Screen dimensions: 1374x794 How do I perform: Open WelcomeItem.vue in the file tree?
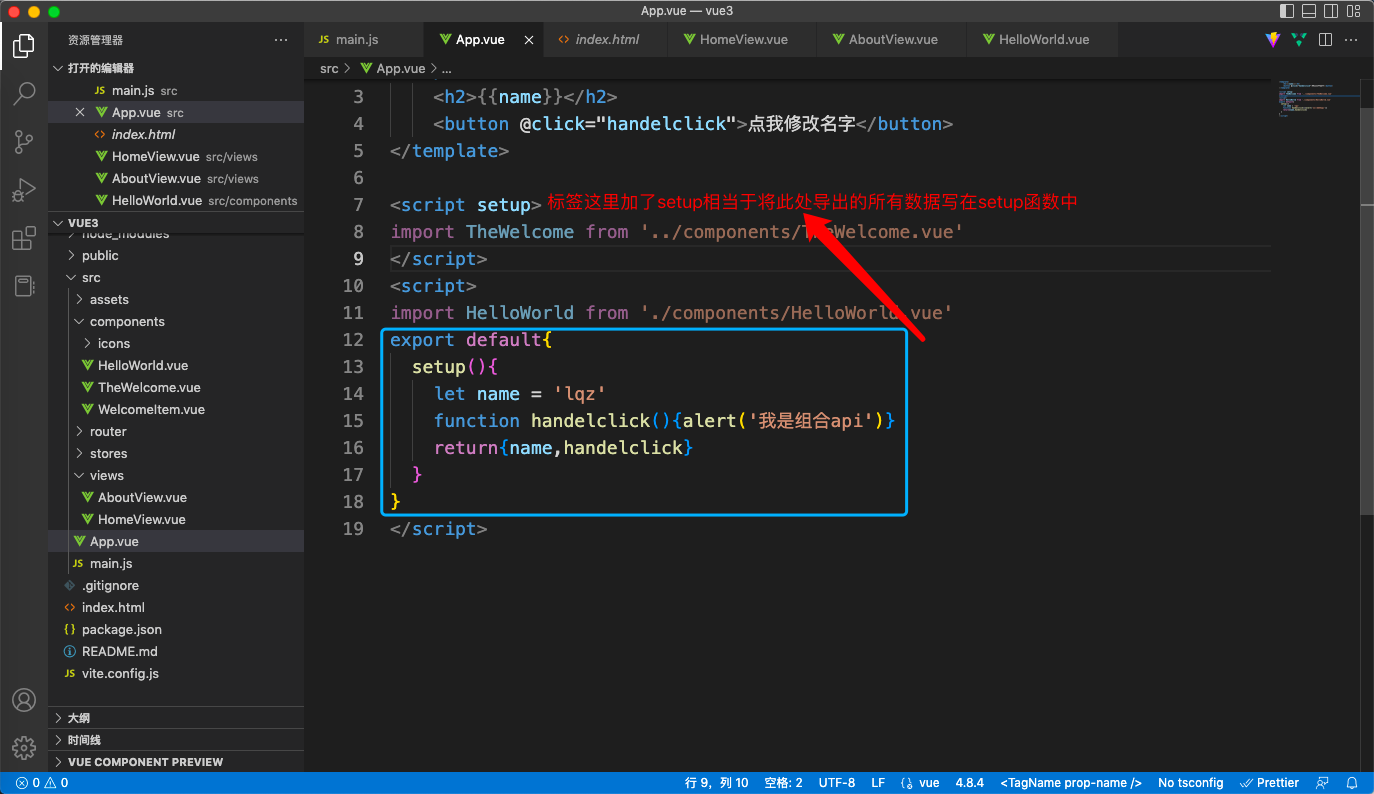176,410
